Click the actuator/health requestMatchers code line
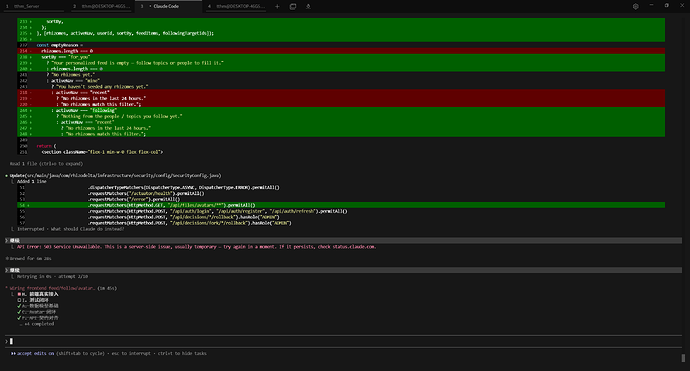This screenshot has height=371, width=690. [x=146, y=193]
